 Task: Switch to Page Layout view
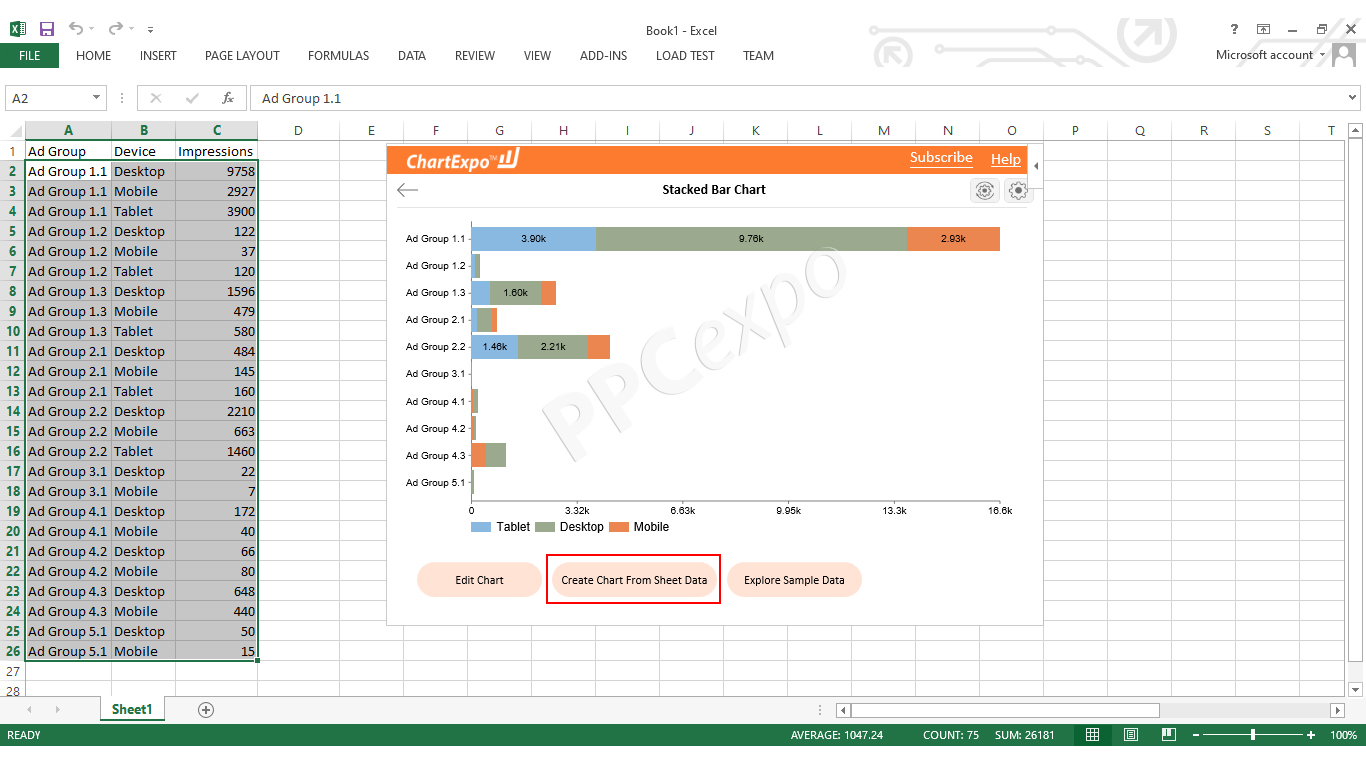tap(1130, 734)
